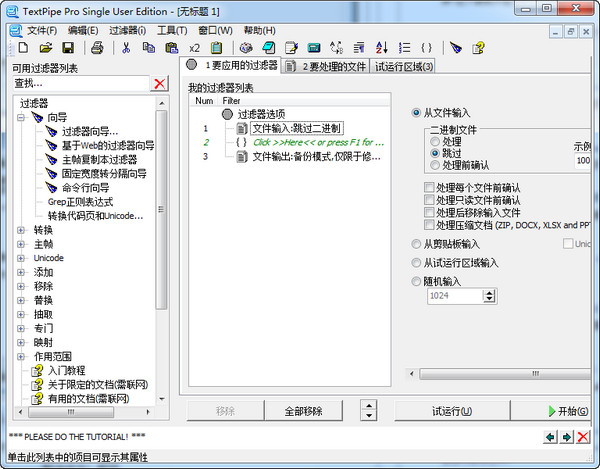Check the 处理后移除输入文件 option

pos(429,212)
